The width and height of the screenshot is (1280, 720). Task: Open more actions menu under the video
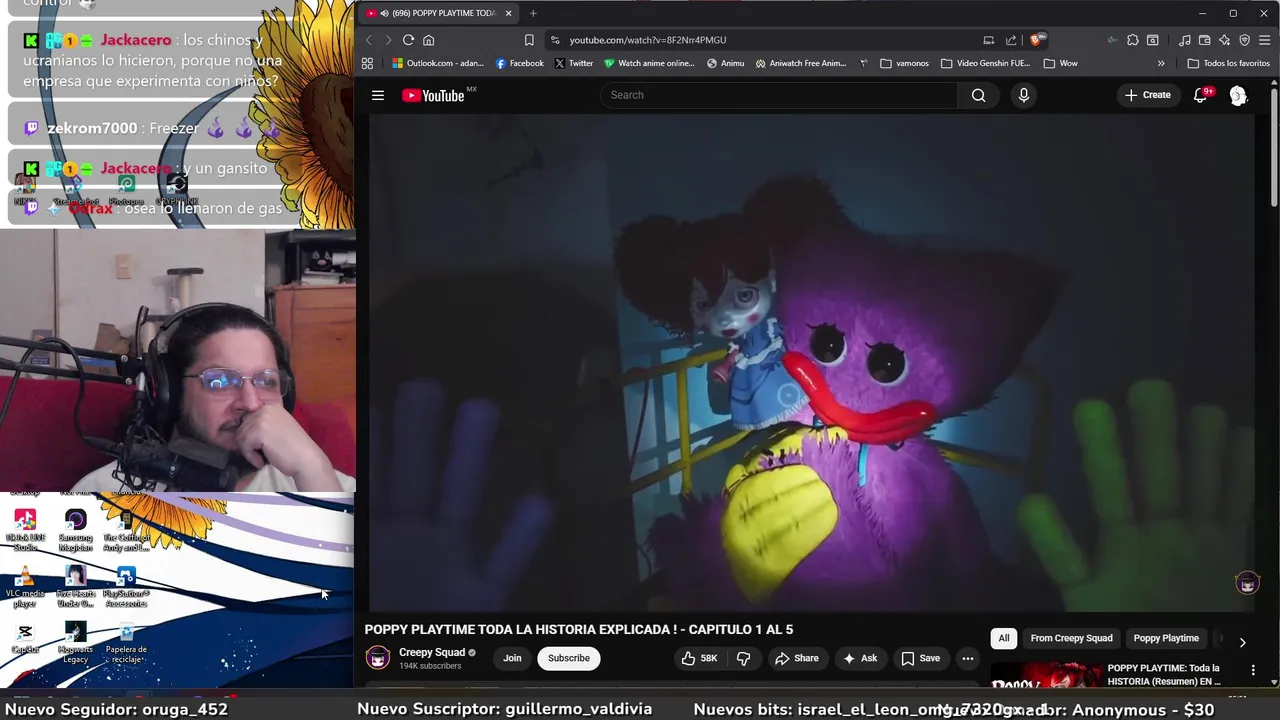(967, 658)
